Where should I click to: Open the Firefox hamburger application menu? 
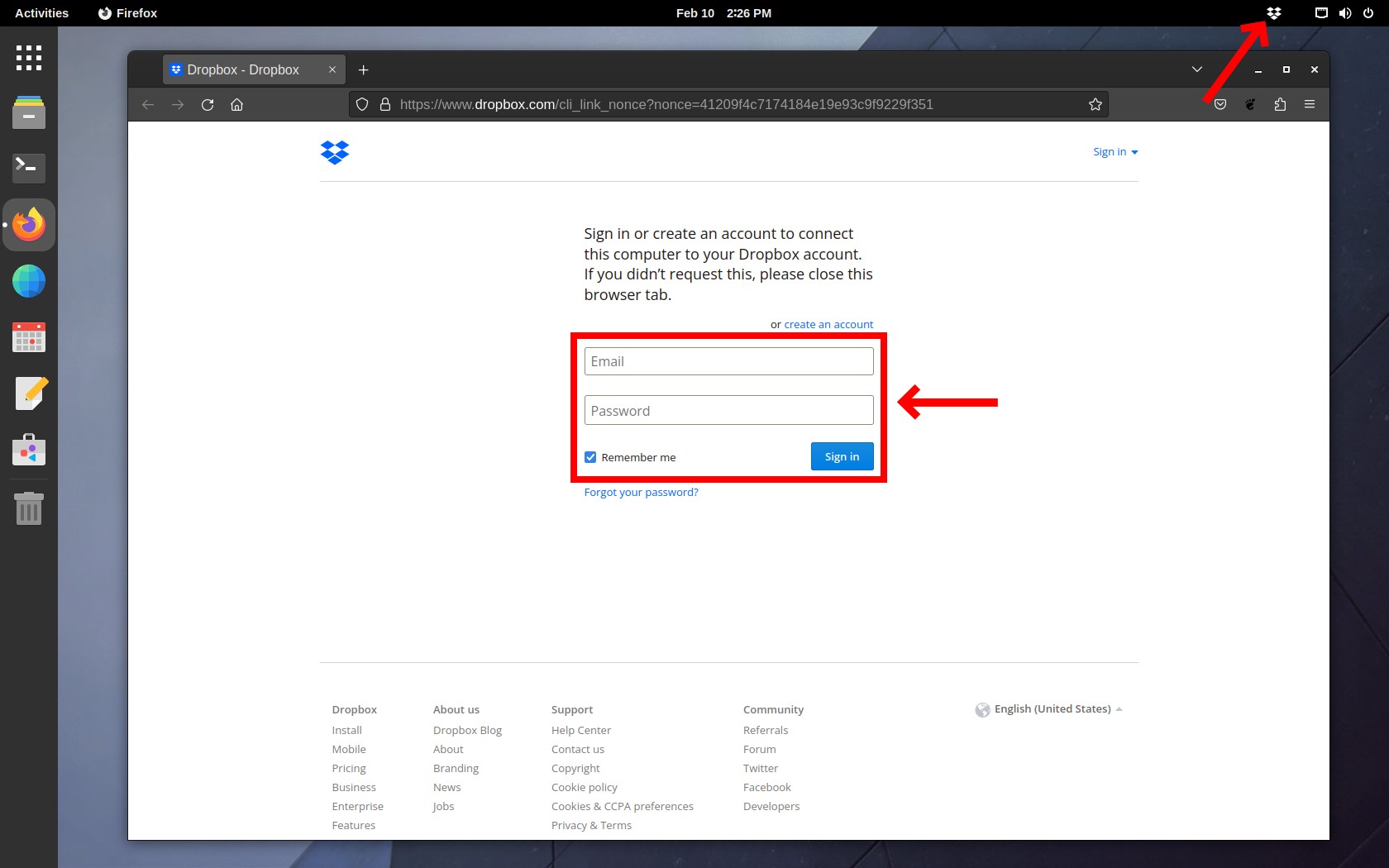tap(1310, 105)
